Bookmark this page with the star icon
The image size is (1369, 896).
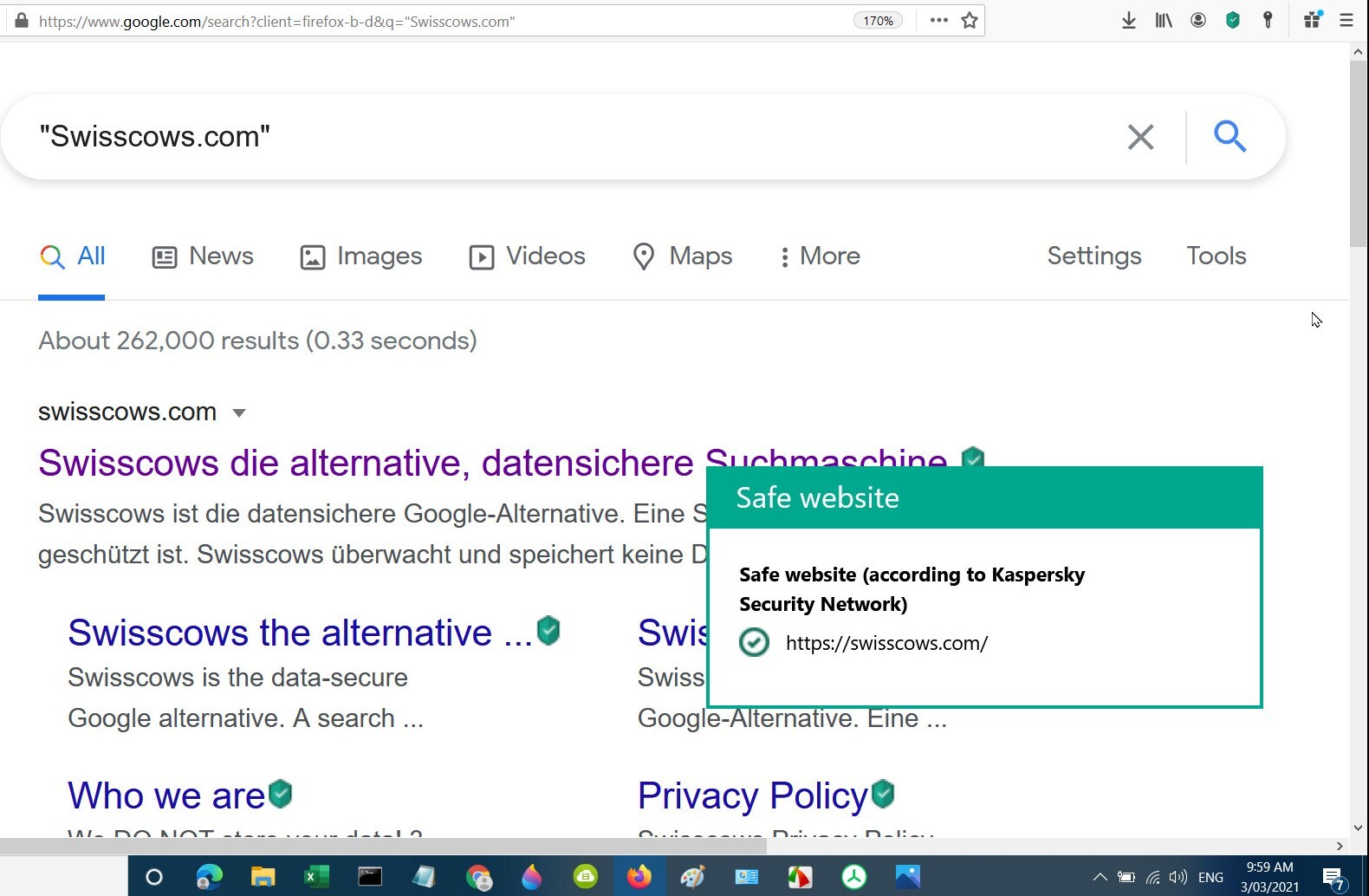[x=970, y=21]
